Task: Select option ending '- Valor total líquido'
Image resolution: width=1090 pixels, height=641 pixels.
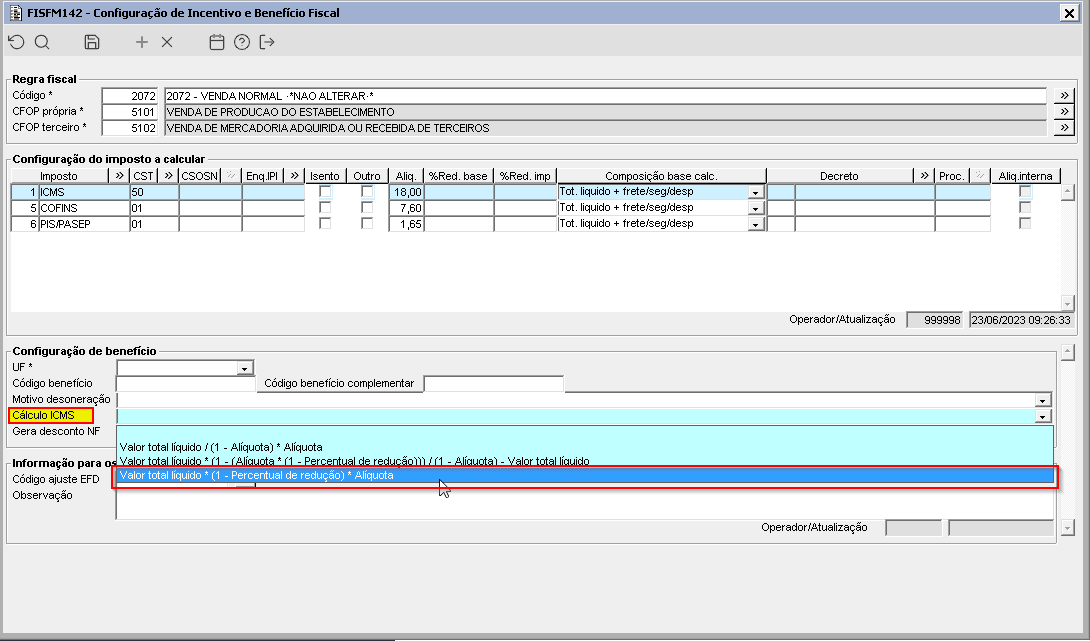Action: point(584,461)
